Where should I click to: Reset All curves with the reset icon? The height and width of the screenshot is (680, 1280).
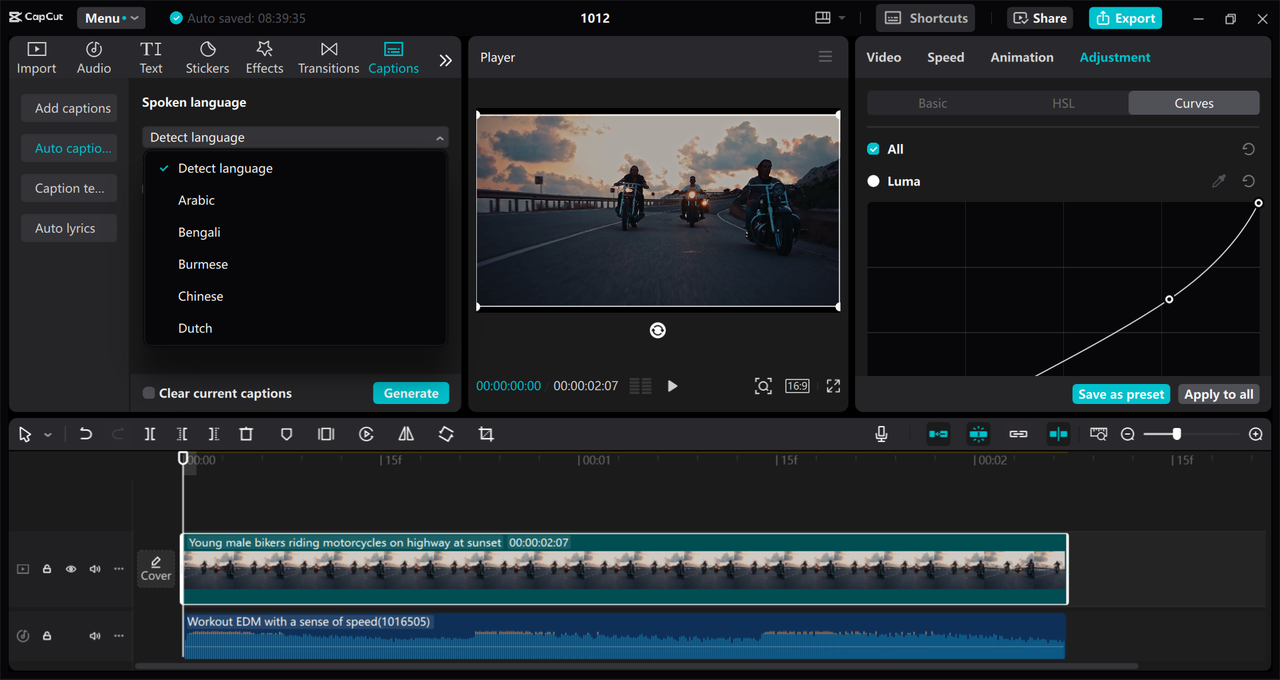tap(1248, 149)
